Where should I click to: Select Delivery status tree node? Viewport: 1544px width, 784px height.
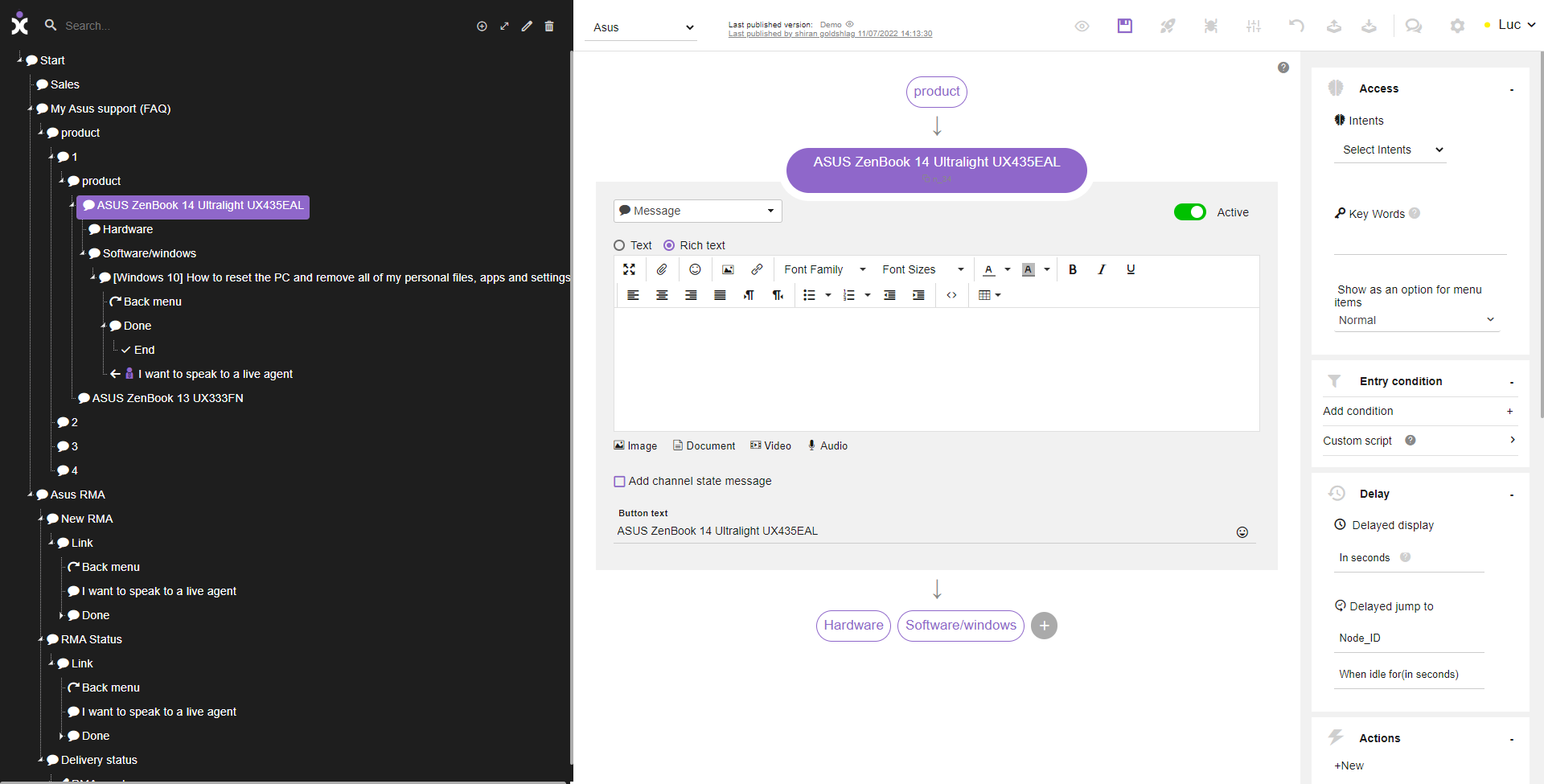(99, 760)
